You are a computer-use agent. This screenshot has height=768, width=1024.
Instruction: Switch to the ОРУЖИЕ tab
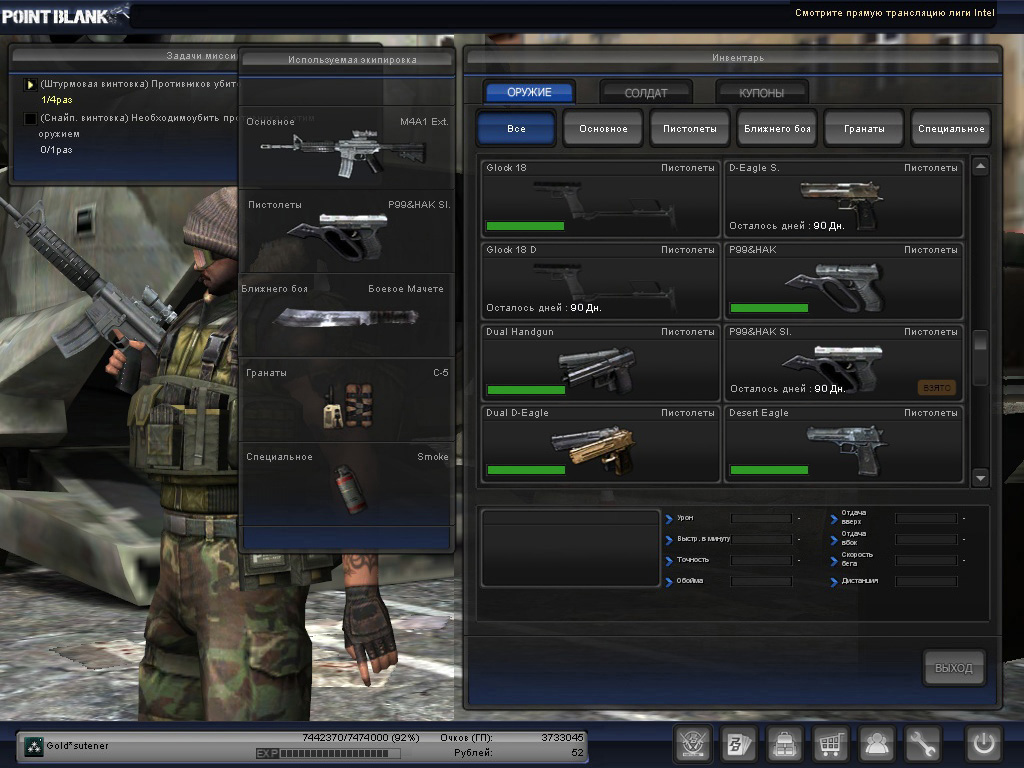click(529, 92)
